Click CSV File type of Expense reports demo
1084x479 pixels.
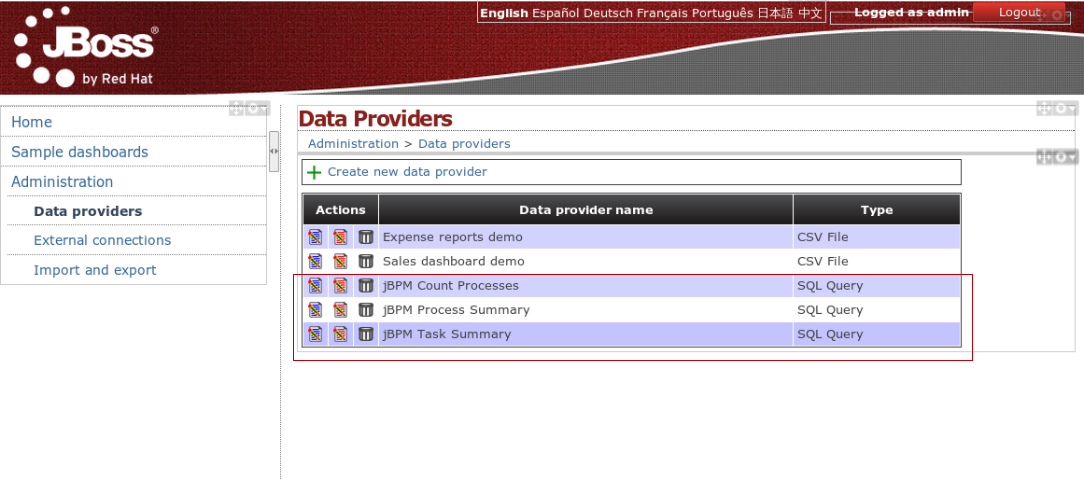coord(823,237)
